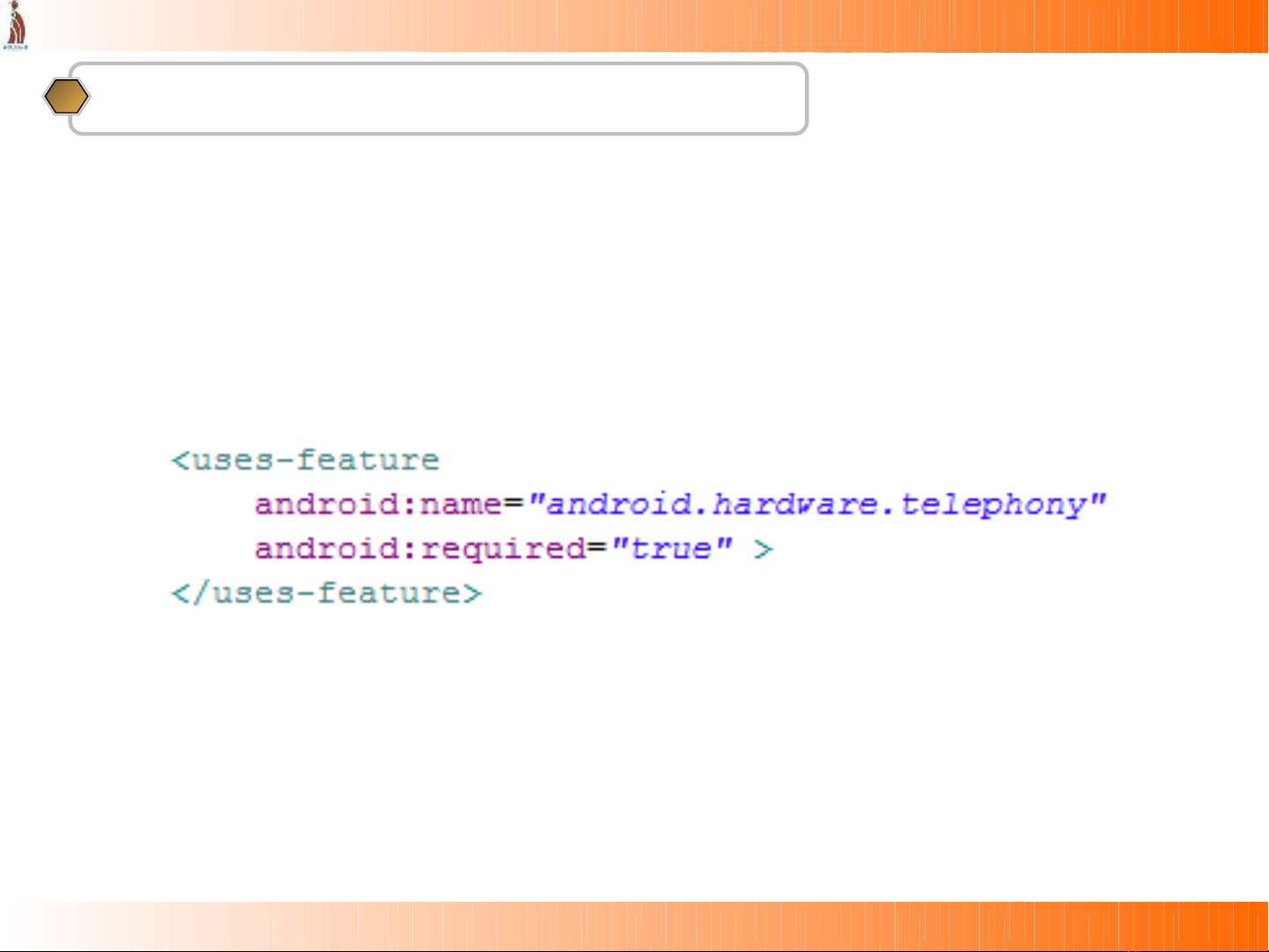Screen dimensions: 1269x952
Task: Click the golden hexagon bullet icon
Action: click(x=66, y=97)
